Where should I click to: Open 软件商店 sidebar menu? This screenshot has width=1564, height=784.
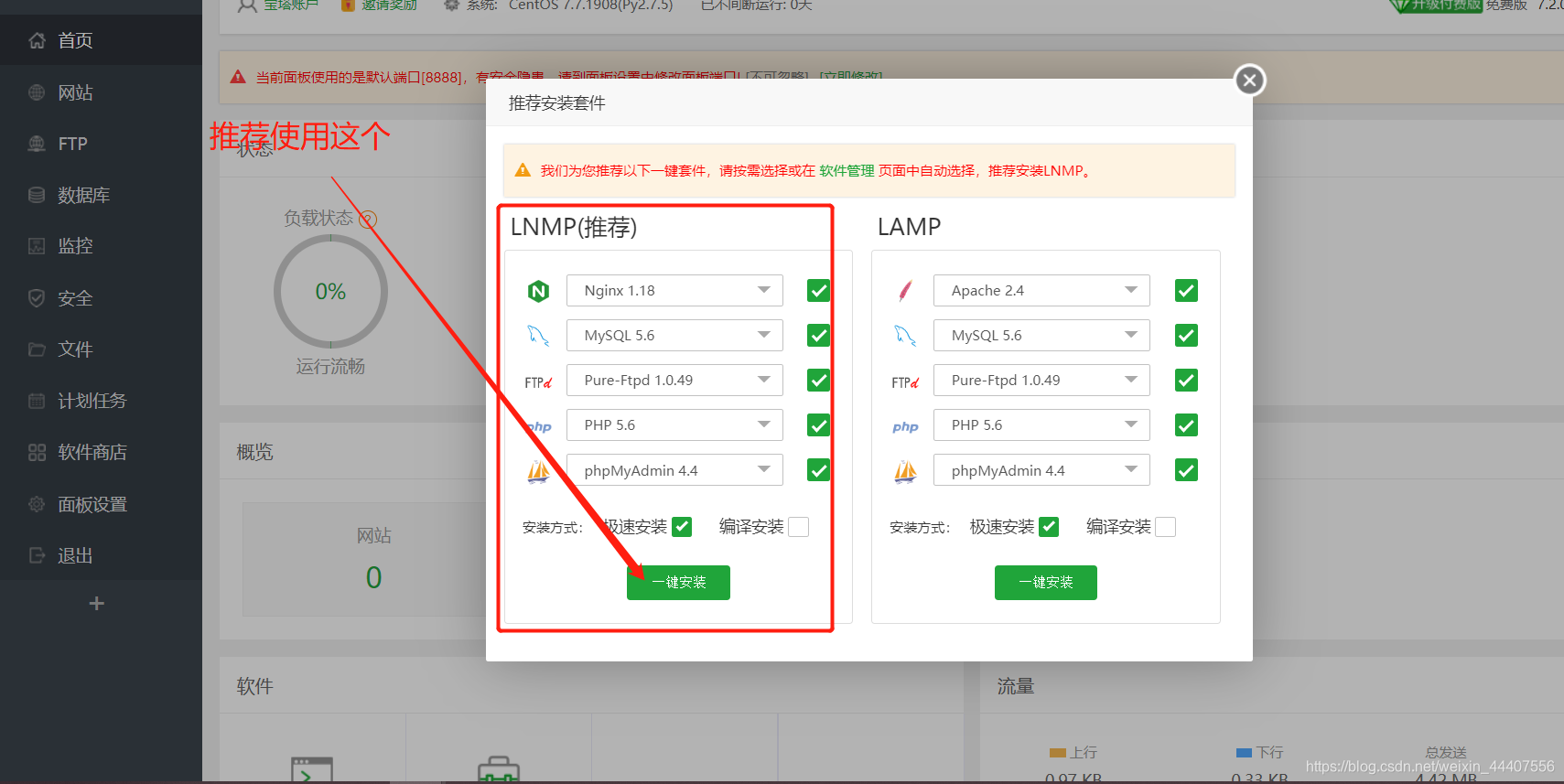click(x=101, y=452)
